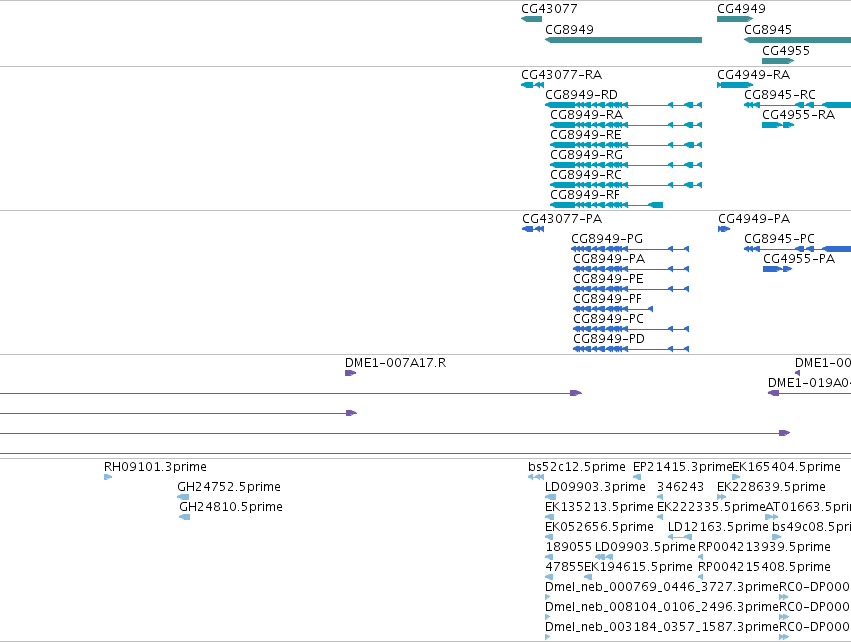The width and height of the screenshot is (851, 642).
Task: Select the LD09903.3prime EST label
Action: pos(595,487)
